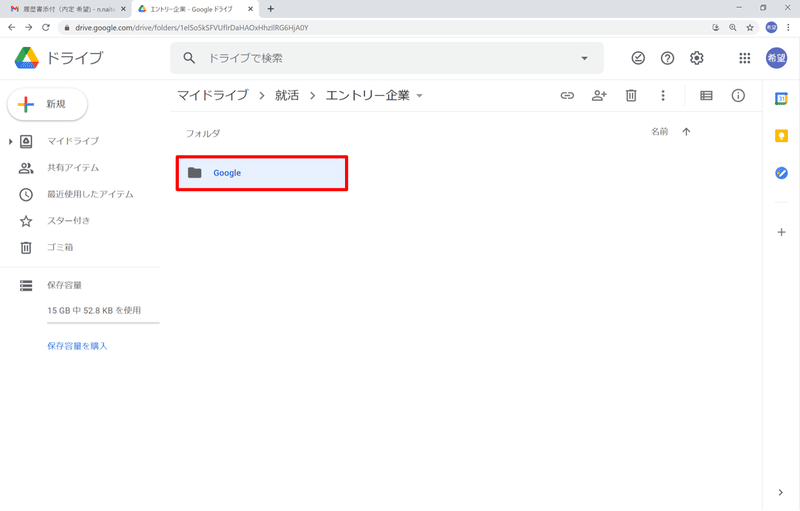The image size is (800, 511).
Task: Click the browser forward arrow
Action: tap(29, 28)
